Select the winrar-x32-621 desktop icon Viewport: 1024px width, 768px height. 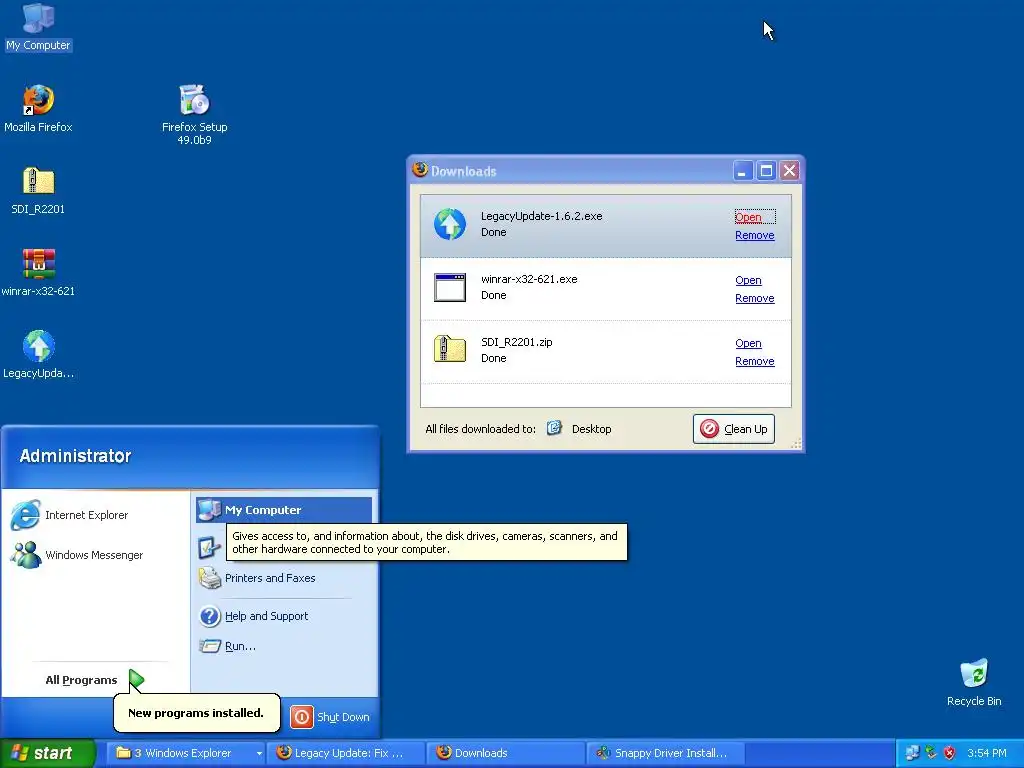pos(39,272)
